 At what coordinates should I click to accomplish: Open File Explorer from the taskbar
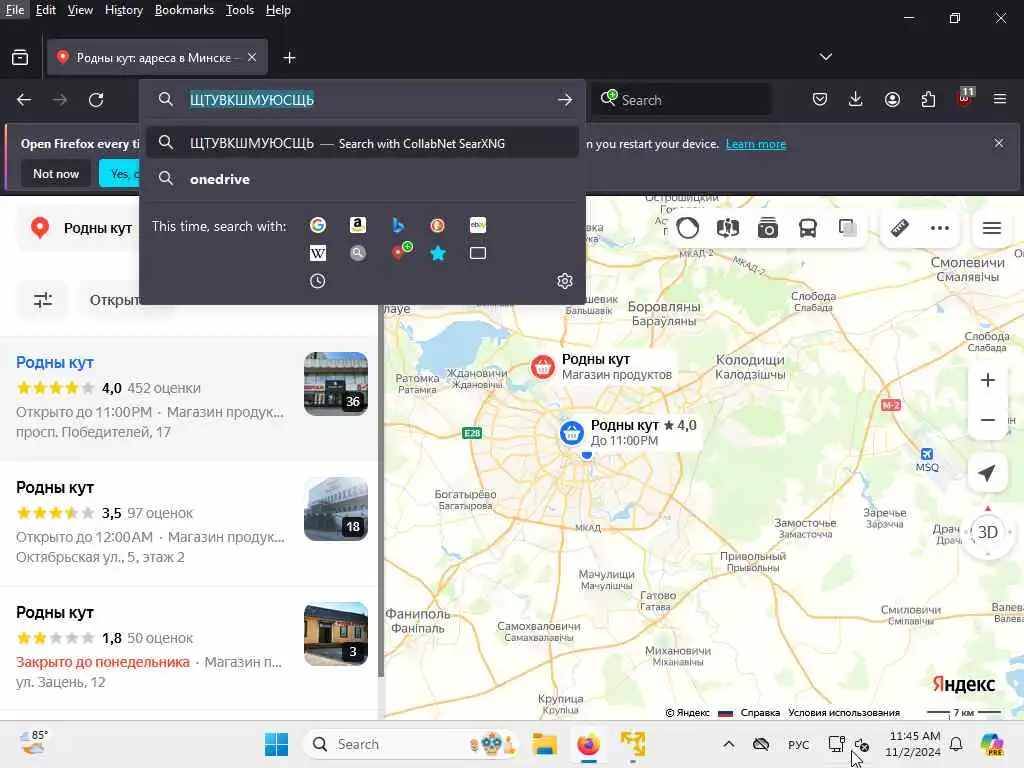click(x=544, y=744)
